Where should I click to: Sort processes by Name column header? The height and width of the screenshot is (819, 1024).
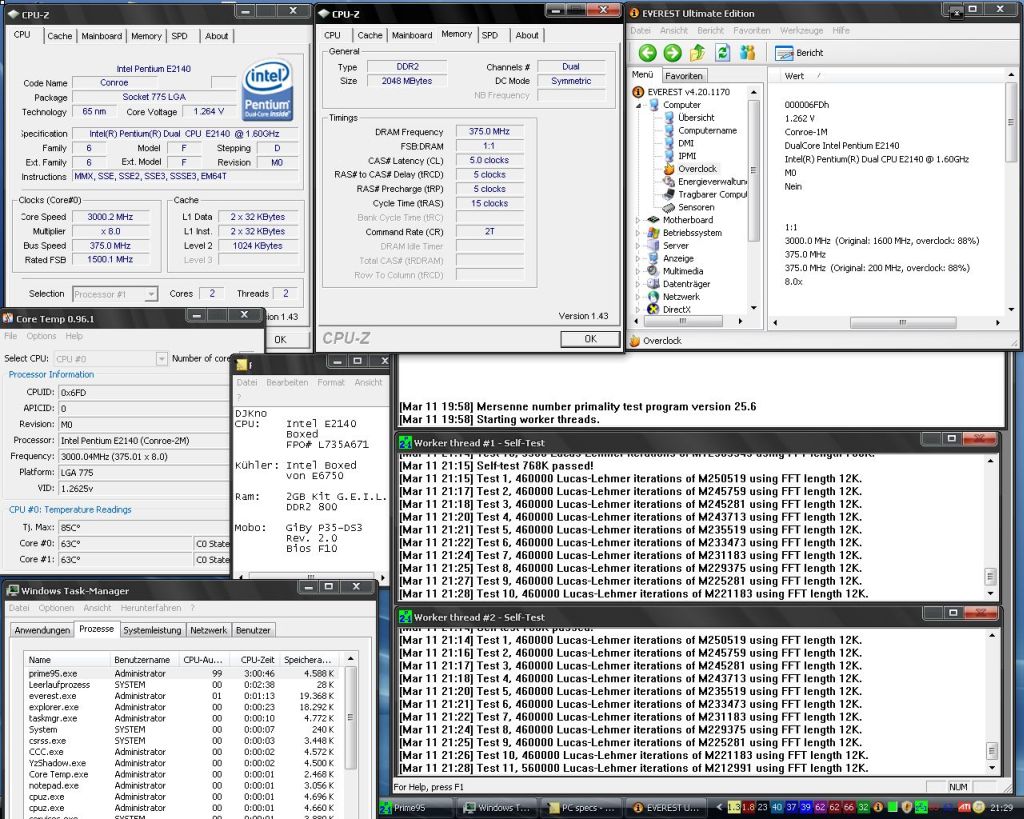(67, 660)
